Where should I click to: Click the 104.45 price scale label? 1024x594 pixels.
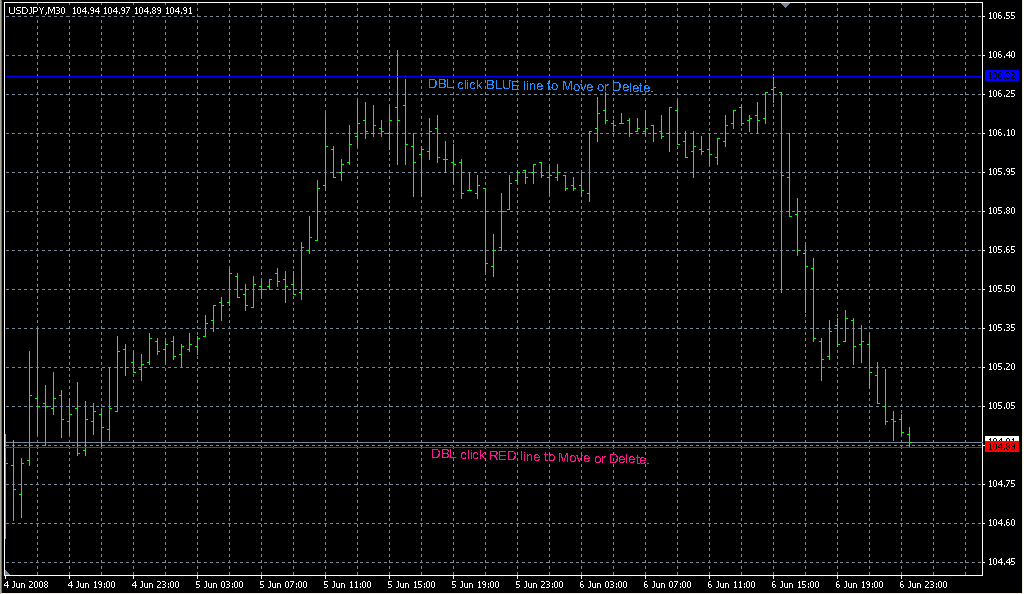point(1002,562)
